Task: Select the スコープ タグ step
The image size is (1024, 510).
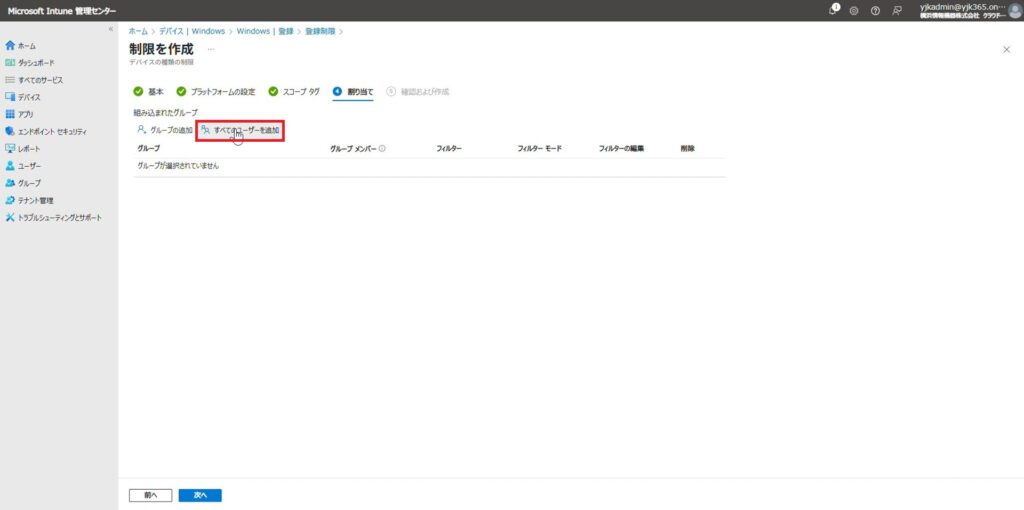Action: [x=294, y=91]
